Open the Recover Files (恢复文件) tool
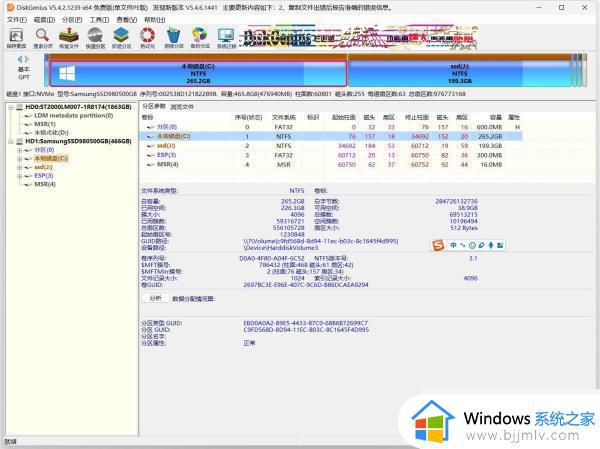Image resolution: width=600 pixels, height=449 pixels. point(69,38)
